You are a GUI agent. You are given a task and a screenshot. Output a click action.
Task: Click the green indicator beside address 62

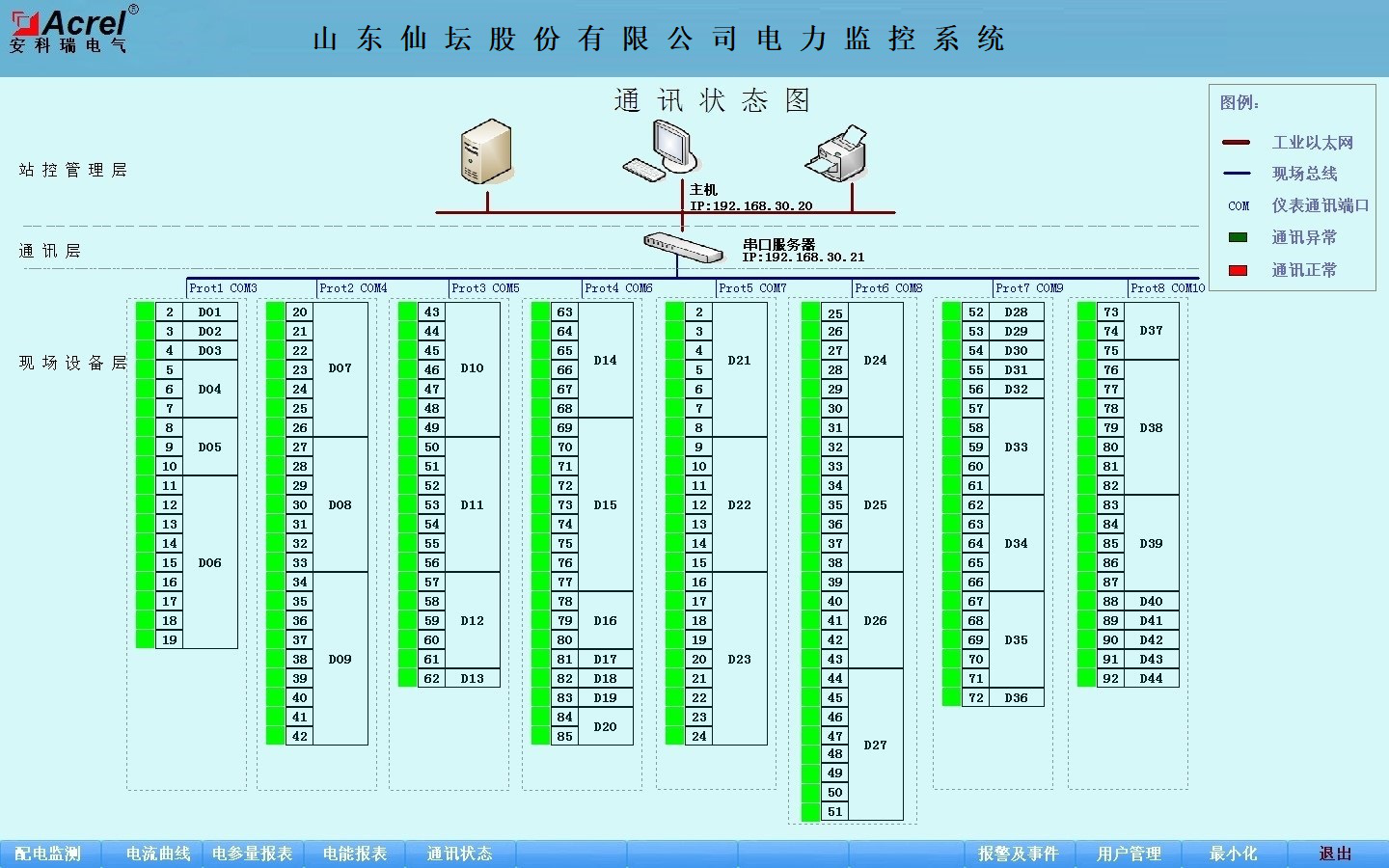[407, 678]
